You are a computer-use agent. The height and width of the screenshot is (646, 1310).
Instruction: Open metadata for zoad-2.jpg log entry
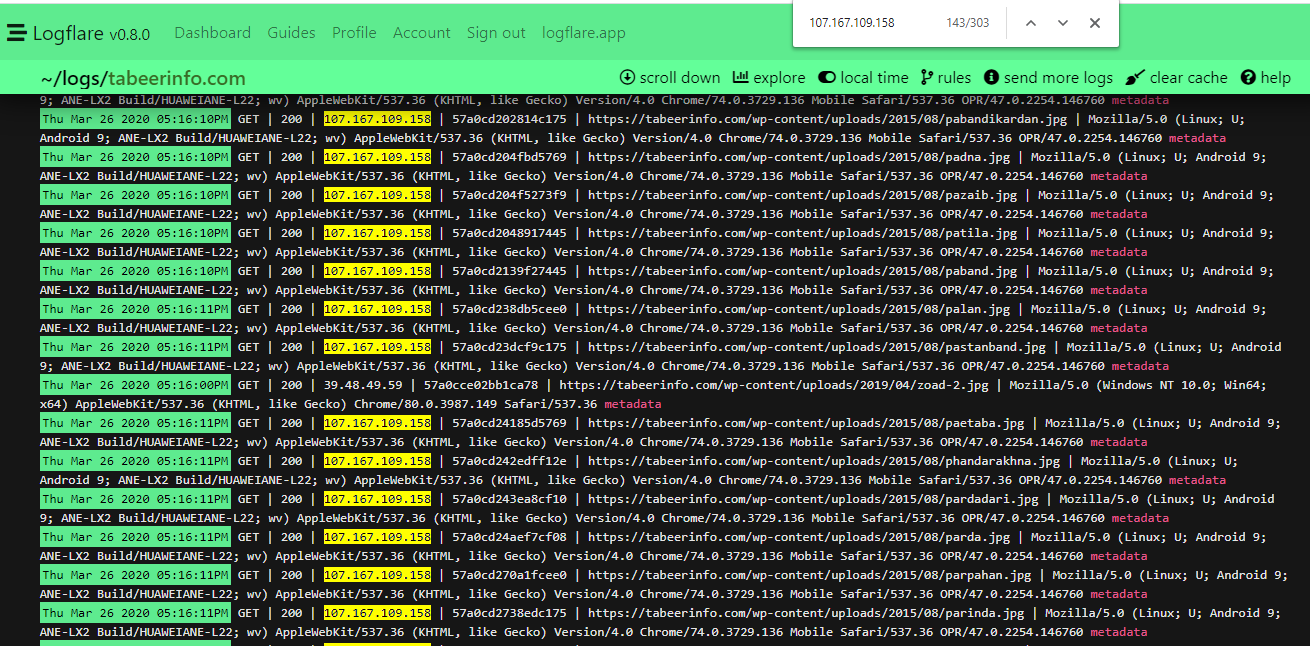tap(633, 404)
